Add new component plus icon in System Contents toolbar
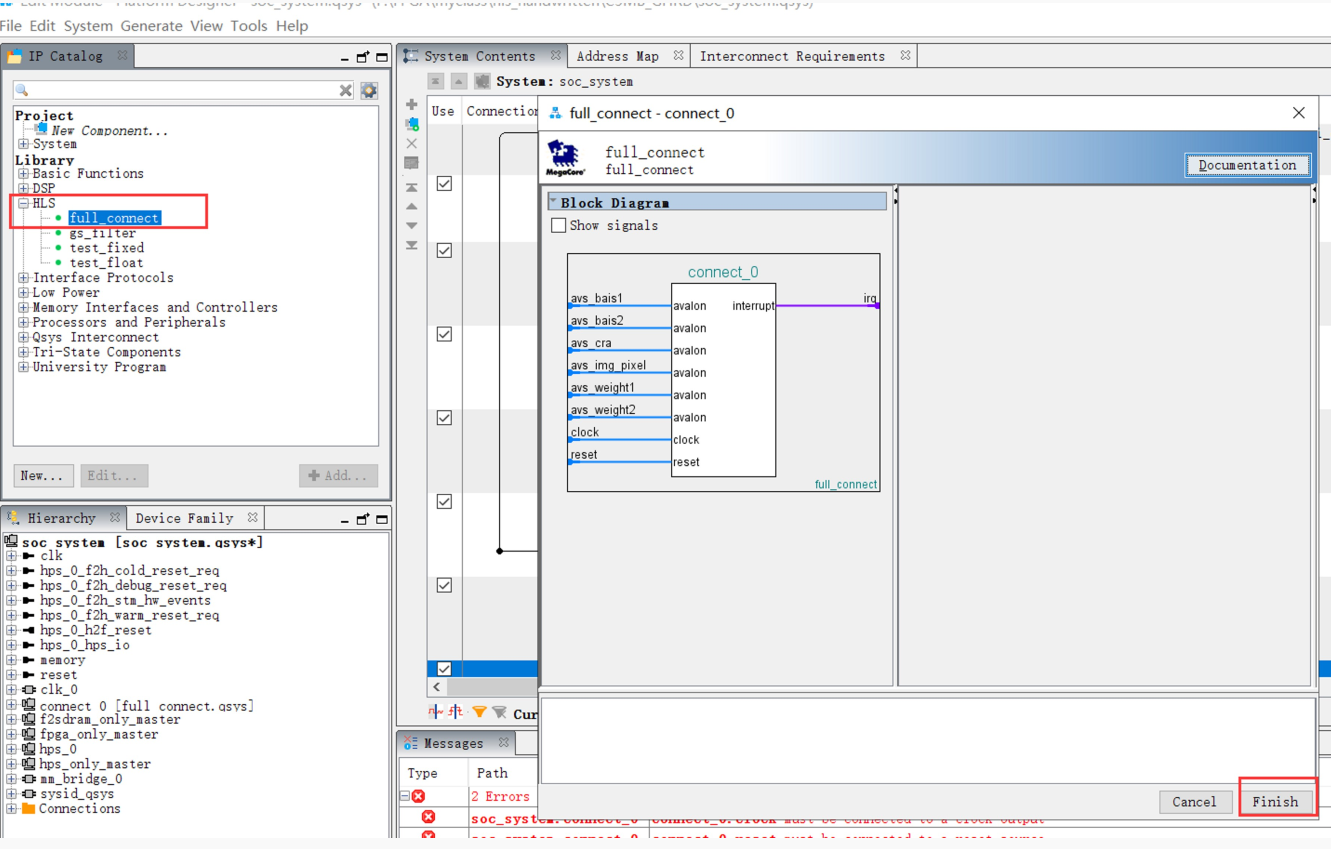The image size is (1331, 849). pyautogui.click(x=411, y=104)
